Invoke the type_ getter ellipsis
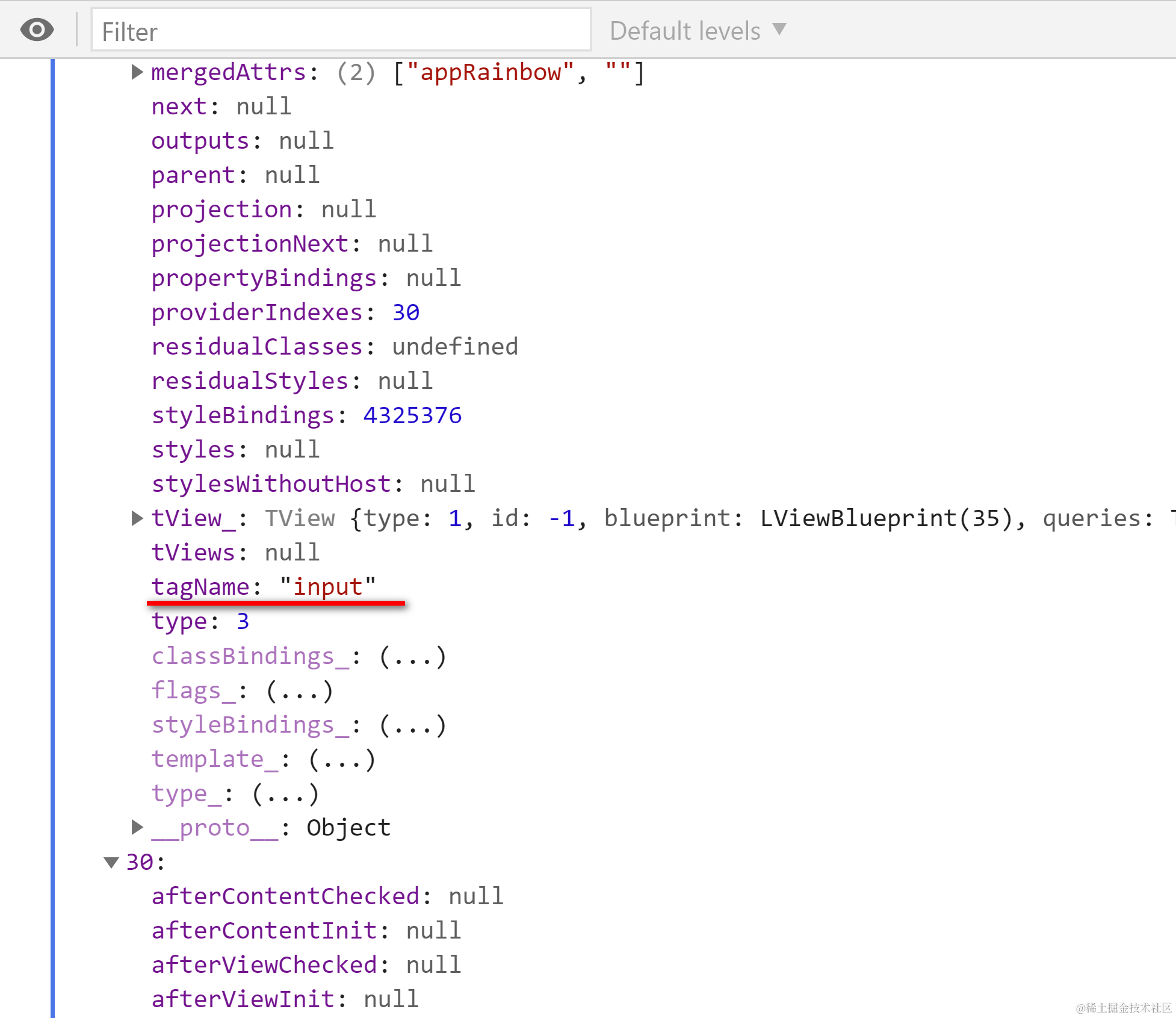 click(285, 793)
